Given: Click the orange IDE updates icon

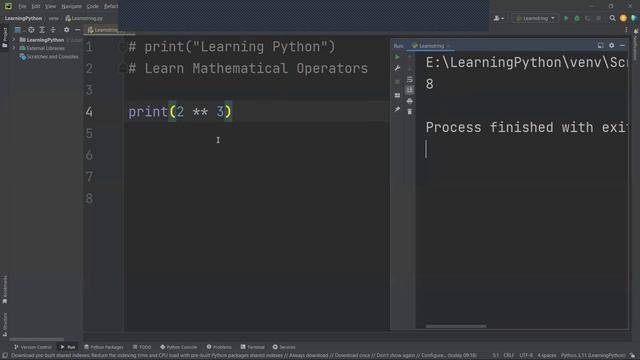Looking at the screenshot, I should click(623, 18).
